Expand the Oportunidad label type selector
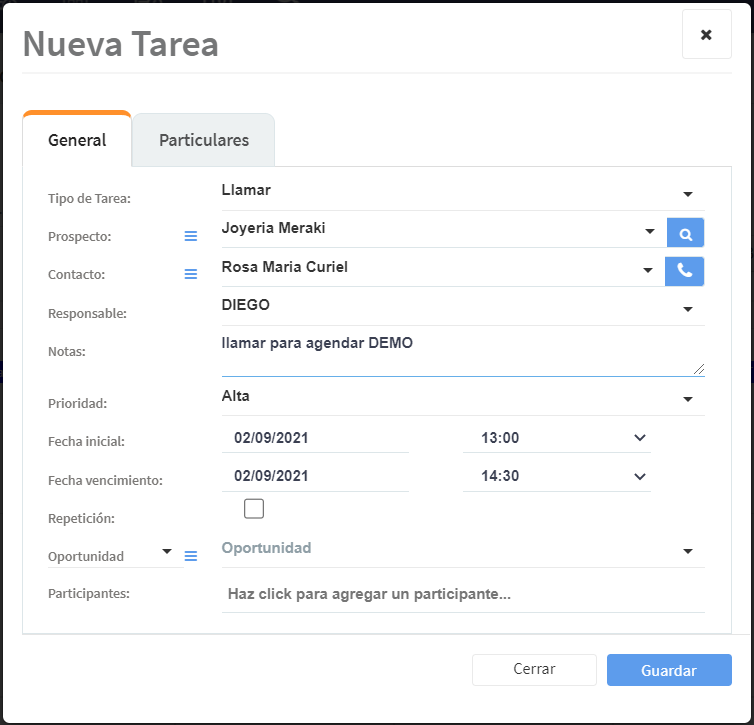This screenshot has height=725, width=754. (165, 552)
